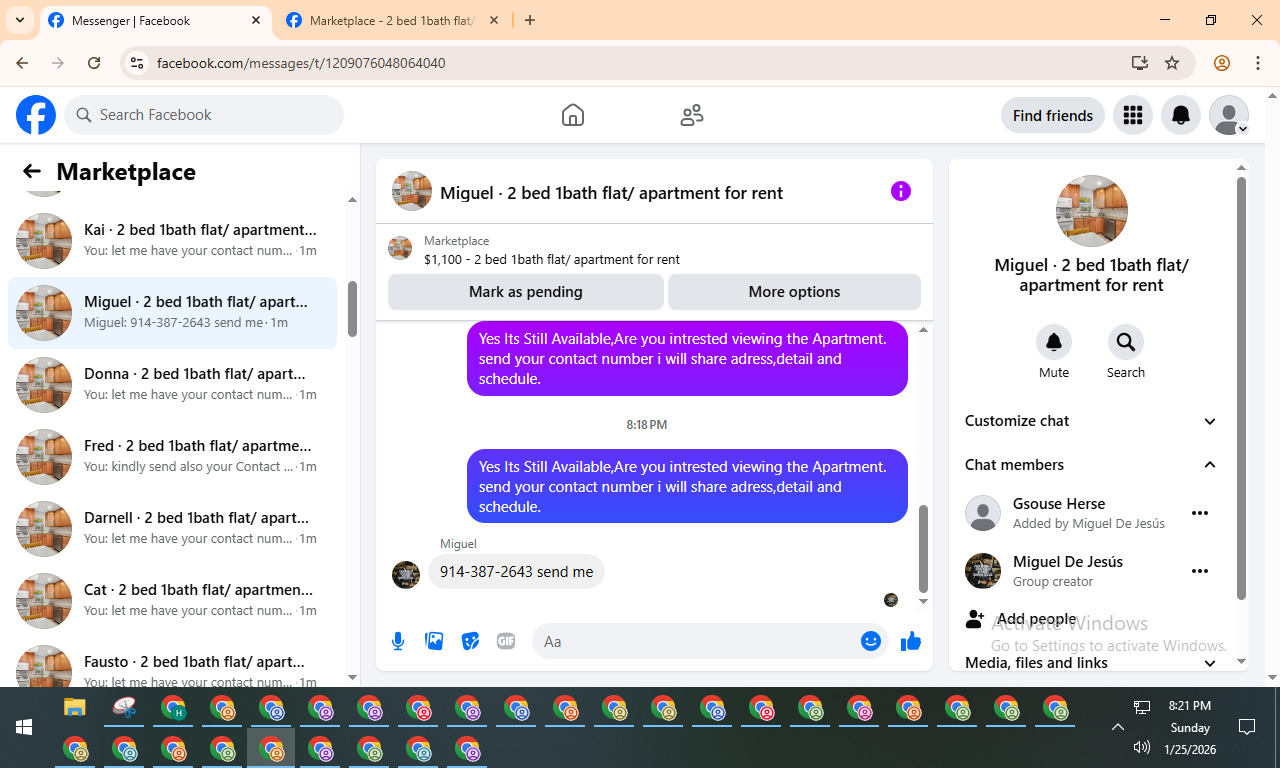1280x768 pixels.
Task: Open the Windows Start menu
Action: point(24,727)
